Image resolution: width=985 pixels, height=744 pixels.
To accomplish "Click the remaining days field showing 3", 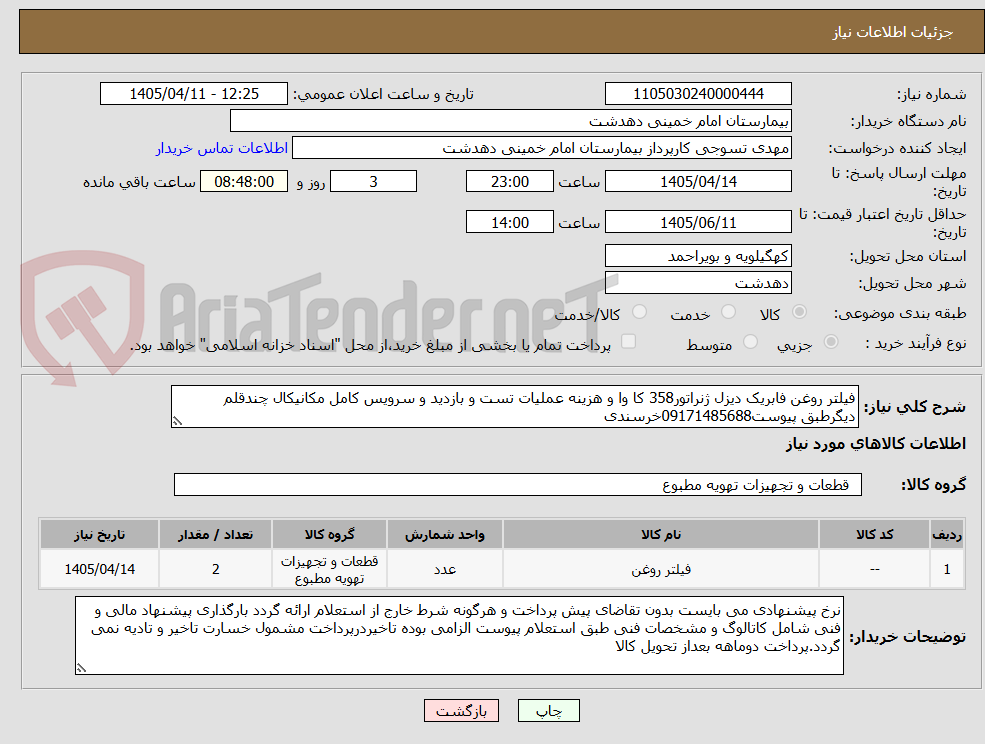I will pyautogui.click(x=373, y=182).
